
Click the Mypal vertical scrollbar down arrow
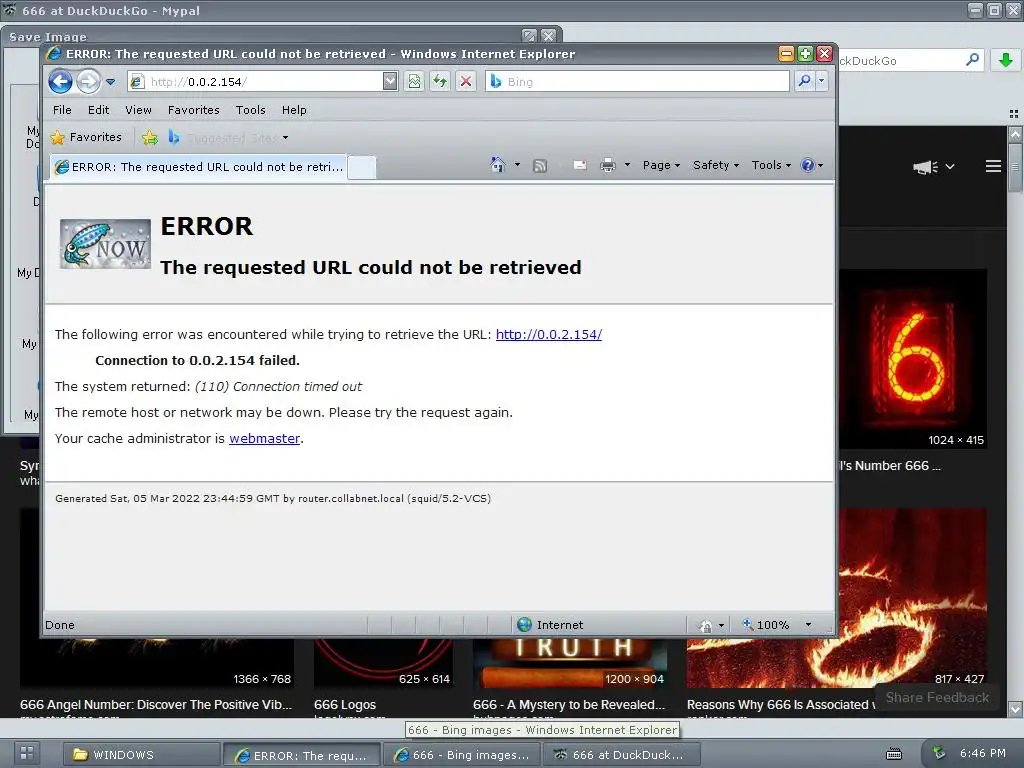point(1015,709)
